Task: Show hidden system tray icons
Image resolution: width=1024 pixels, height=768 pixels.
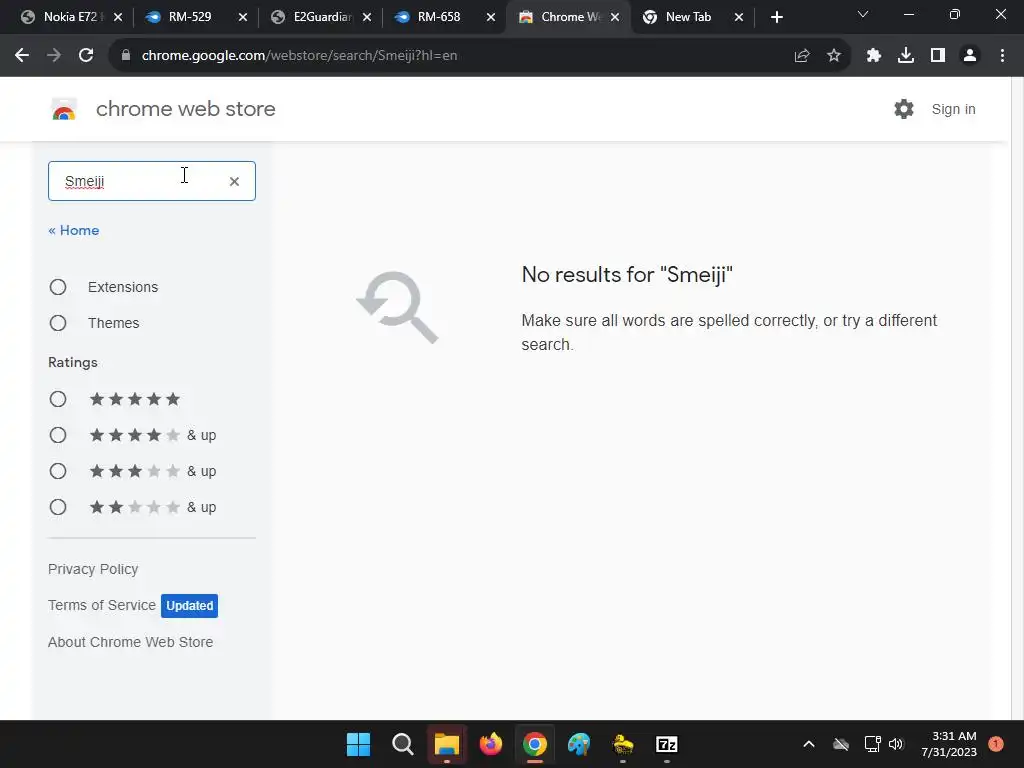Action: (x=808, y=744)
